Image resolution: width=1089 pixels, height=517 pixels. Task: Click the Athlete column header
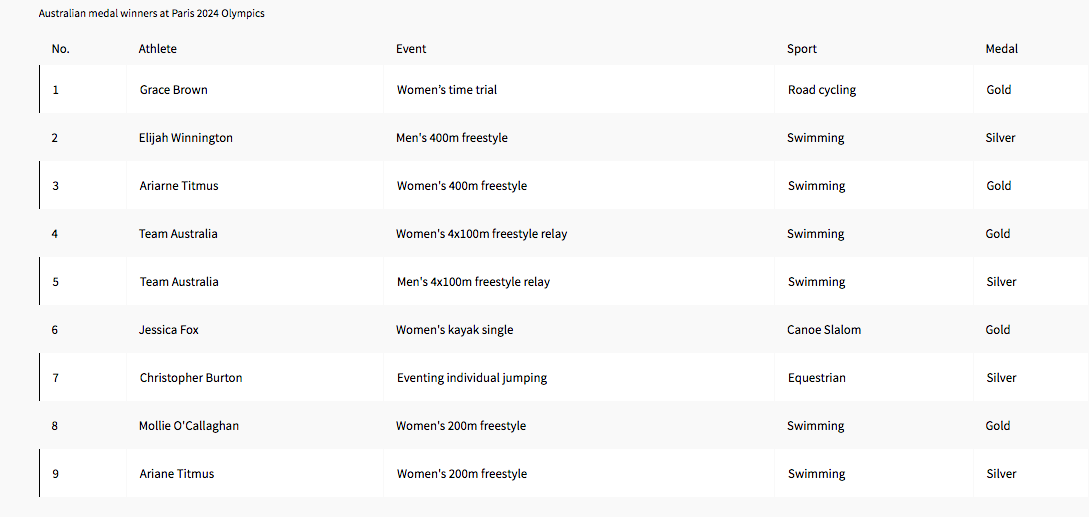point(158,49)
